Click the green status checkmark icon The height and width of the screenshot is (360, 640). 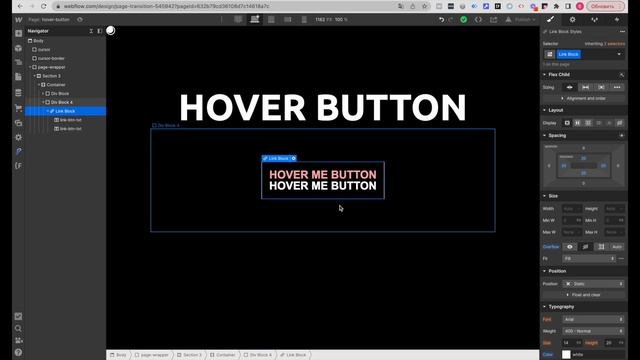464,20
